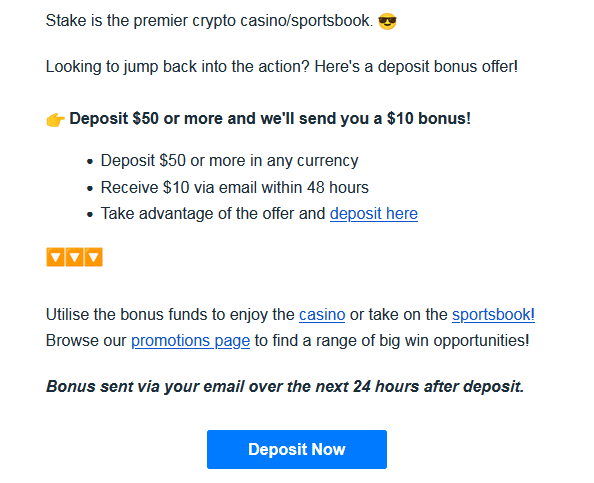Click the 'Receive $10 via email' bullet
The image size is (594, 483).
click(234, 188)
